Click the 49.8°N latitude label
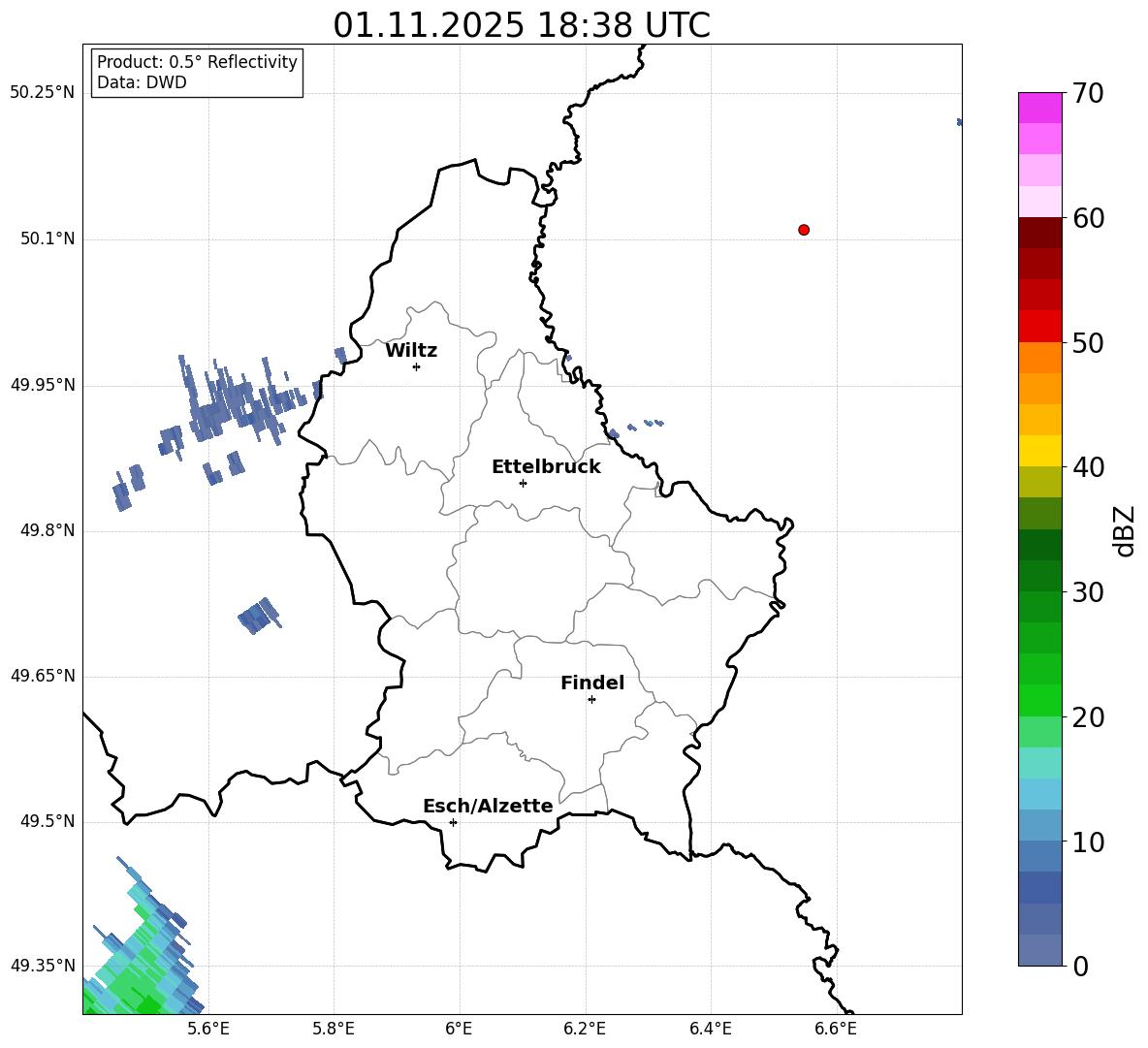Image resolution: width=1148 pixels, height=1048 pixels. (x=48, y=530)
